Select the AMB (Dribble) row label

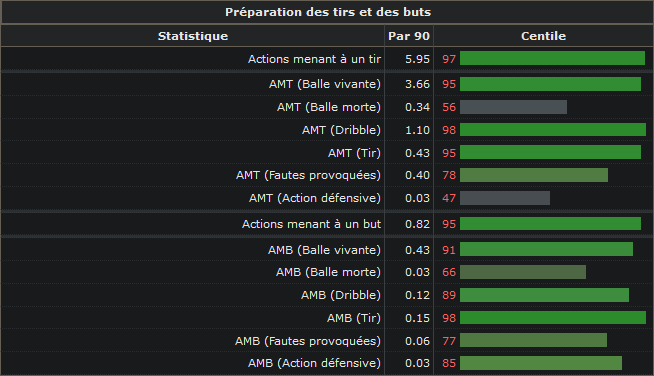pyautogui.click(x=341, y=295)
